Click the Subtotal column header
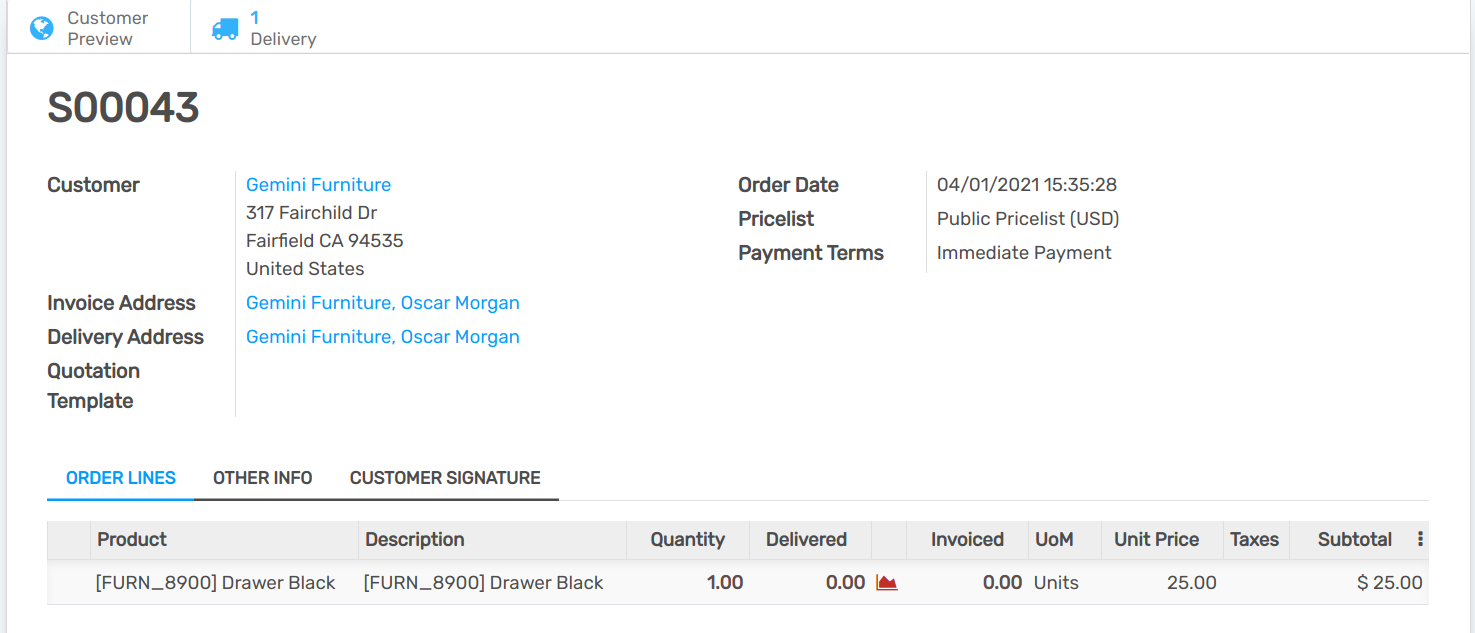This screenshot has height=633, width=1475. (1354, 539)
